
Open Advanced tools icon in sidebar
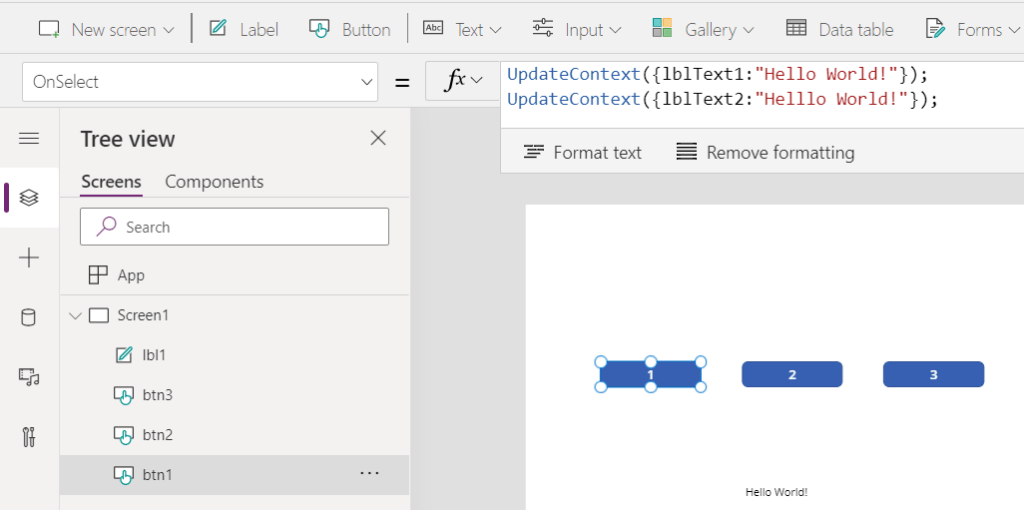29,437
